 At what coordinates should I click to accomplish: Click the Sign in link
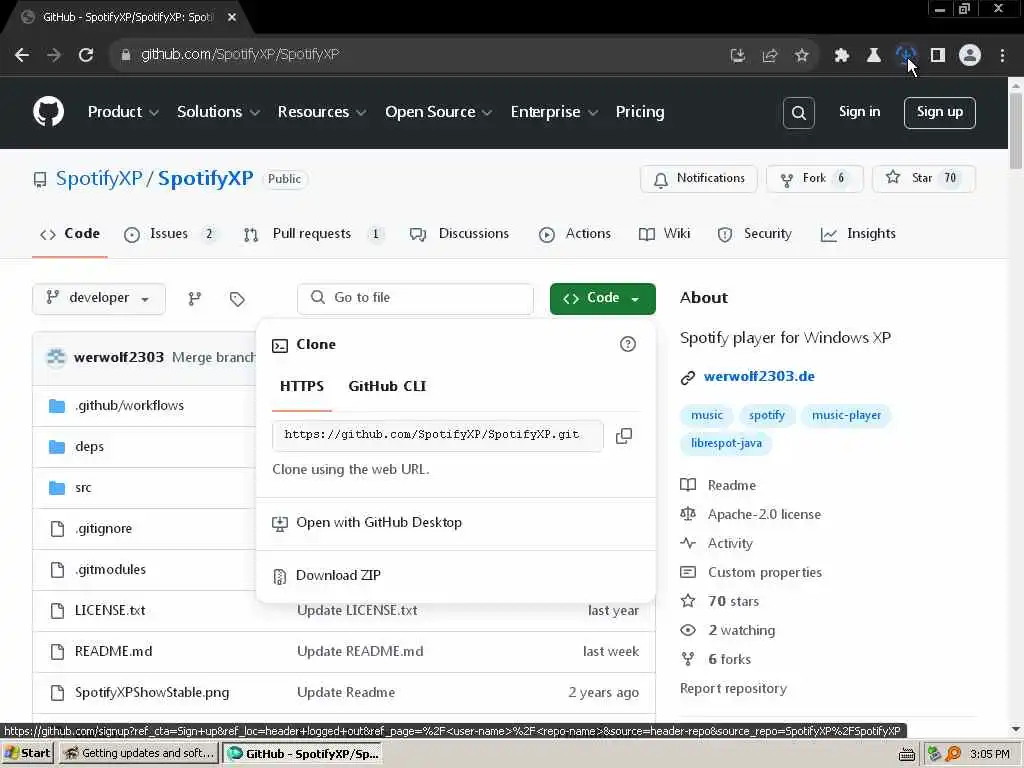[859, 112]
